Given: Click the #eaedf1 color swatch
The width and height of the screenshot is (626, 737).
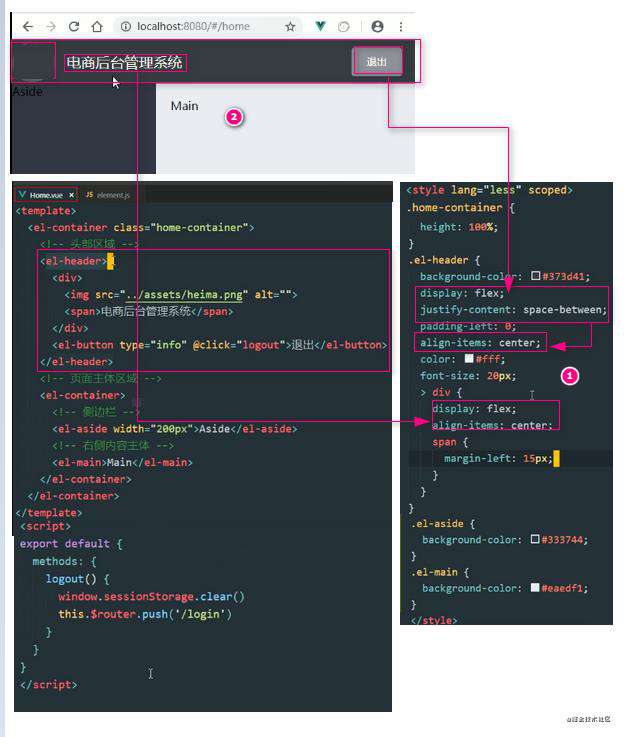Looking at the screenshot, I should point(535,588).
